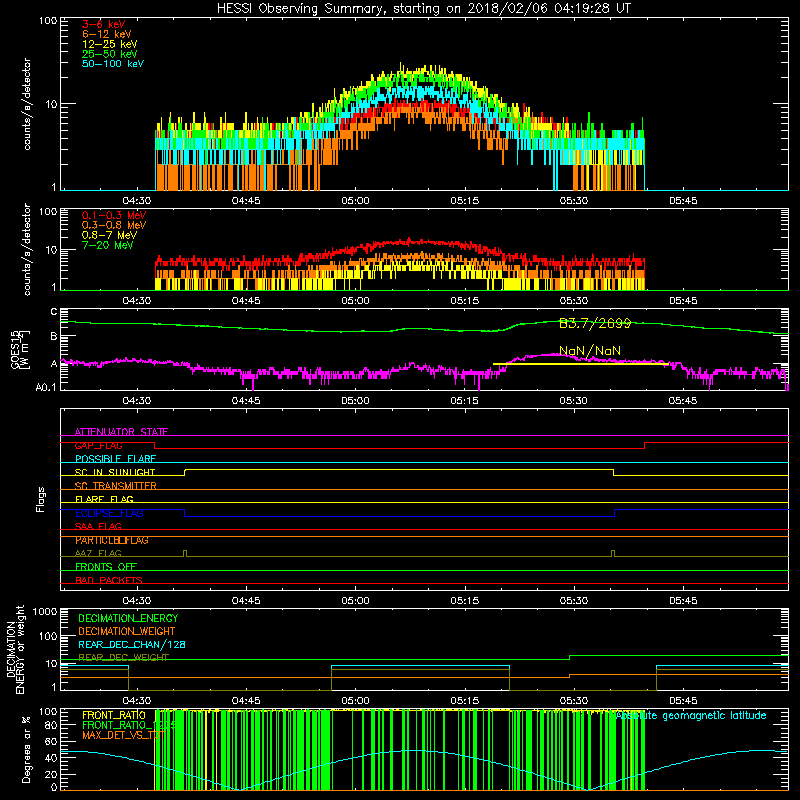Select the SC_TRANSMITTER flag label
This screenshot has height=800, width=800.
click(x=115, y=486)
